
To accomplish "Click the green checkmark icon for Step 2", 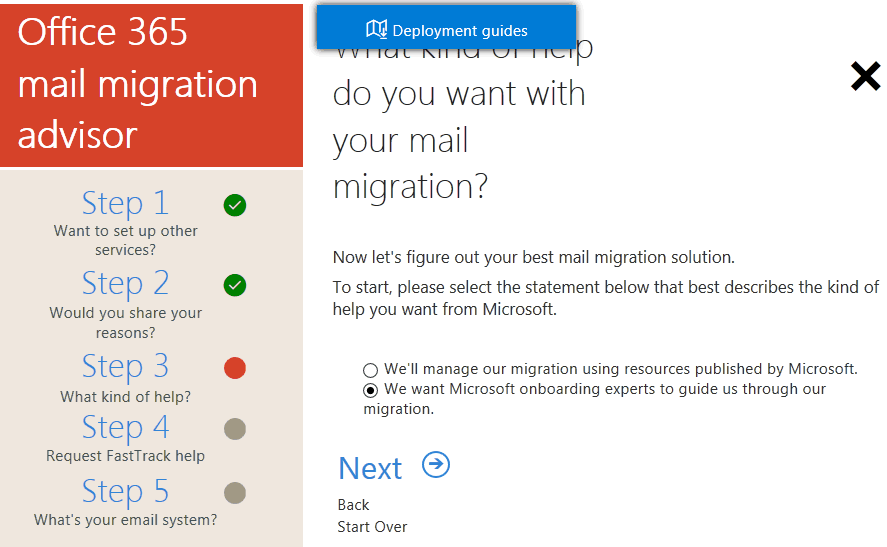I will pyautogui.click(x=235, y=285).
